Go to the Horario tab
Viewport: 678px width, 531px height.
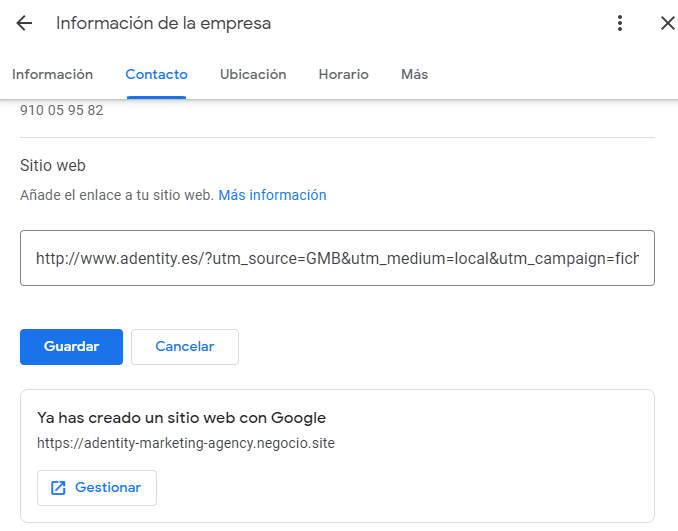click(x=343, y=75)
